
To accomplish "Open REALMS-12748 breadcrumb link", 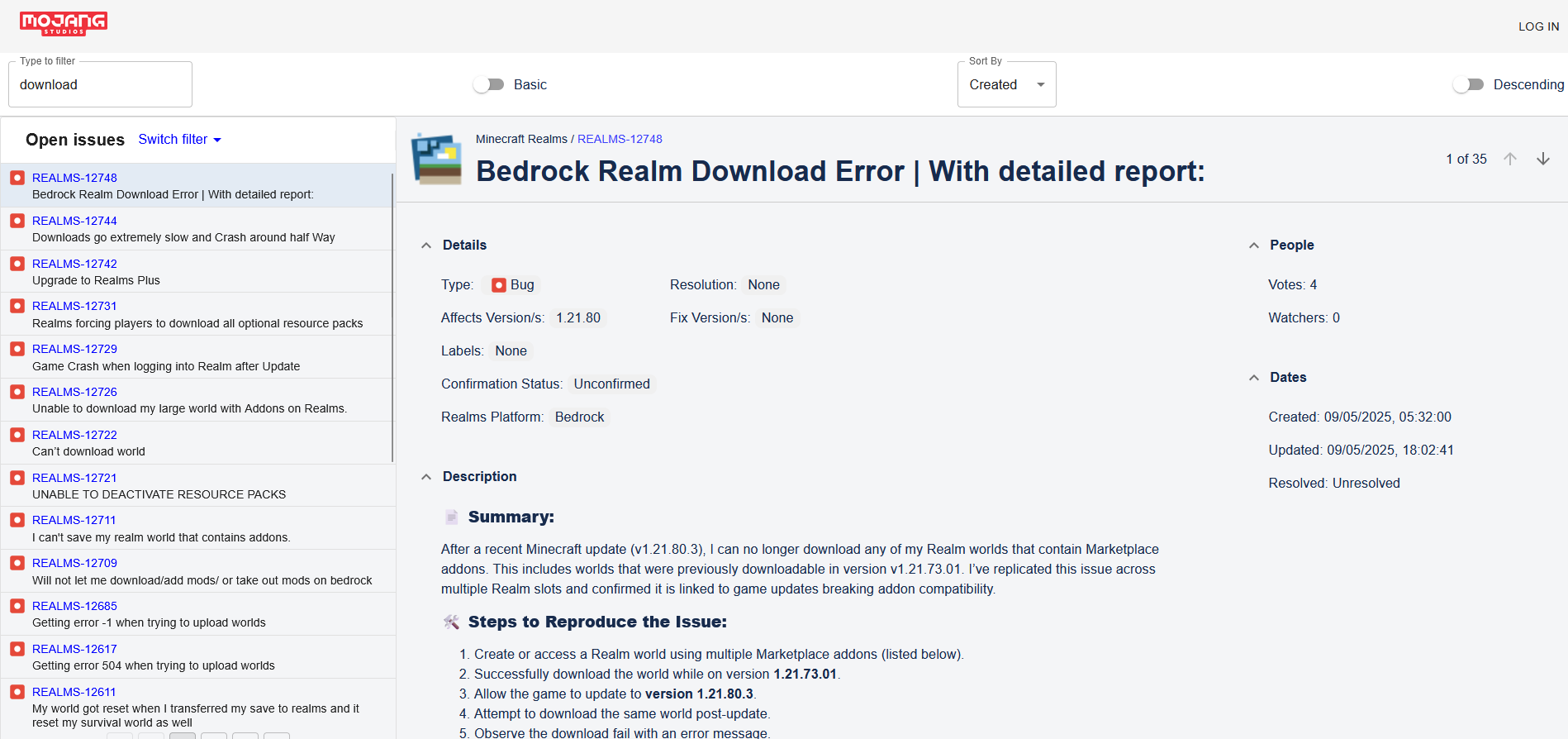I will pyautogui.click(x=620, y=139).
